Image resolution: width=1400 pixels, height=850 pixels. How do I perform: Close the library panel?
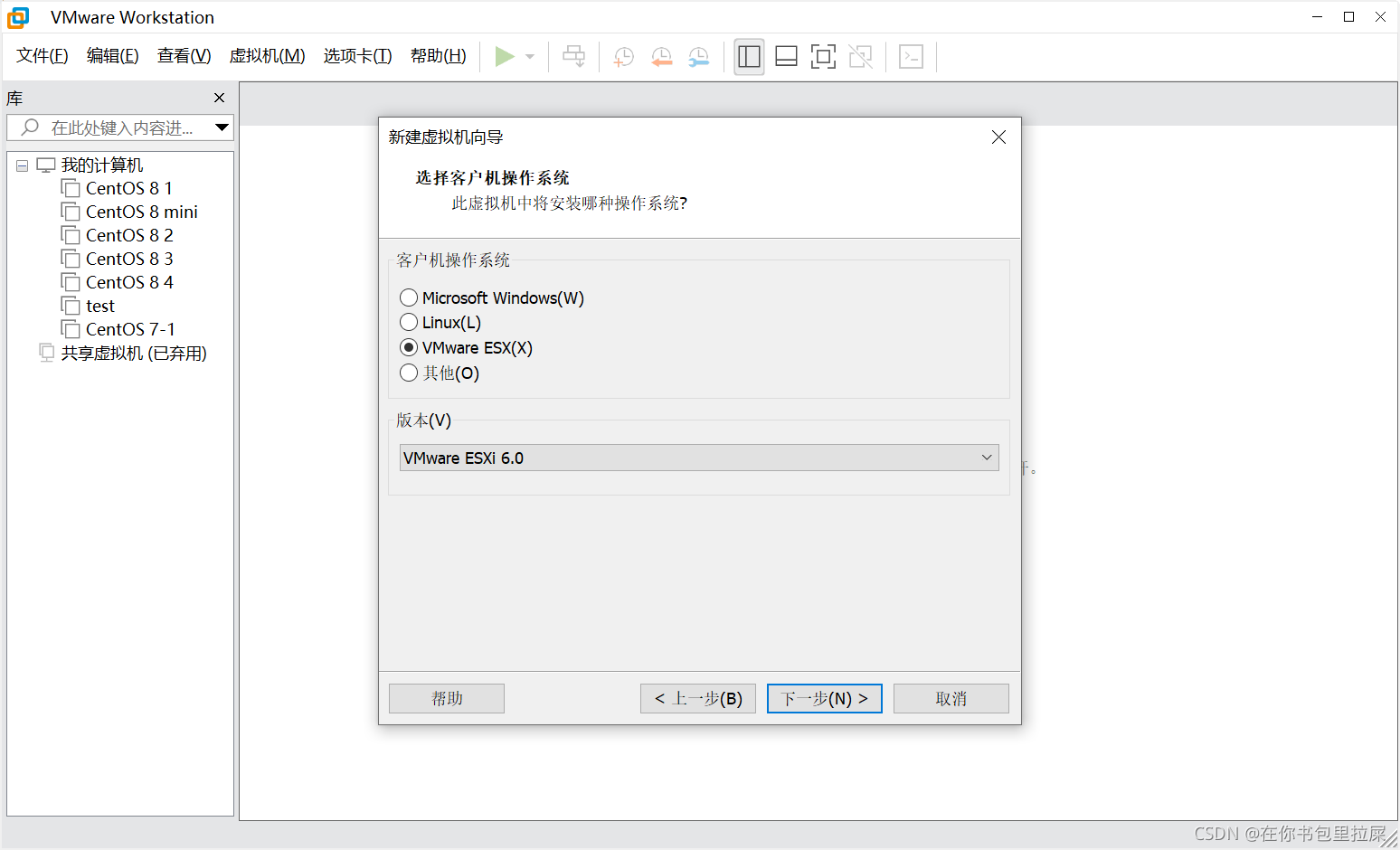coord(219,98)
